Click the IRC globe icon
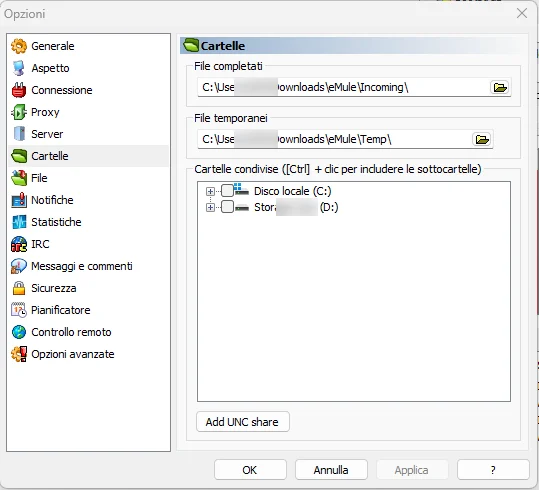Image resolution: width=539 pixels, height=490 pixels. coord(19,244)
